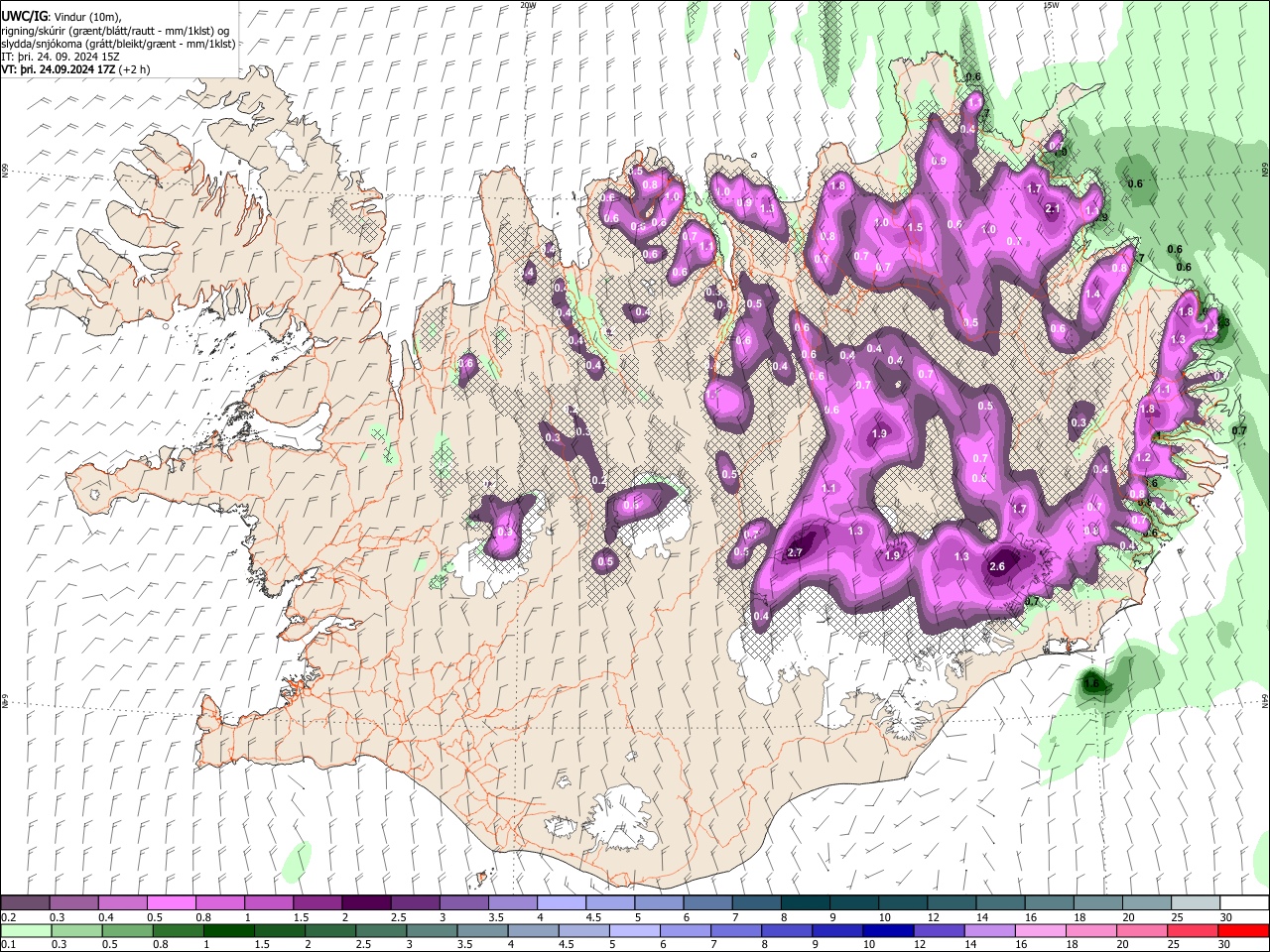Pick the darkest purple swatch labeled 2, top row

tap(365, 903)
